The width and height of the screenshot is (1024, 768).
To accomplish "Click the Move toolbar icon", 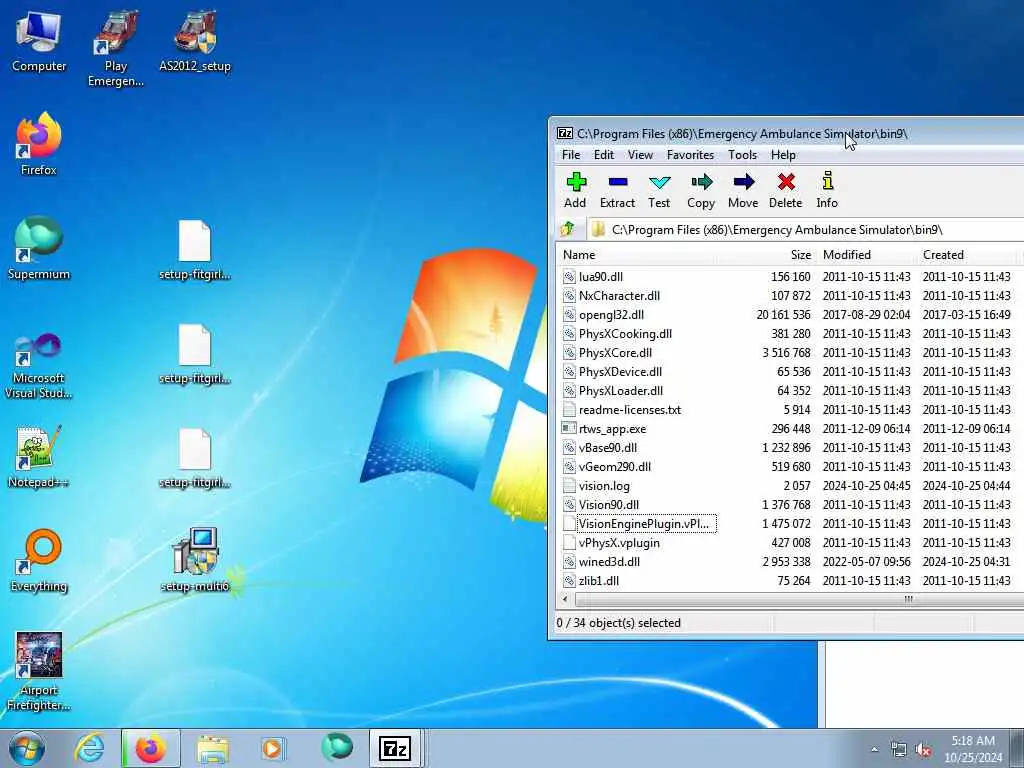I will tap(743, 190).
